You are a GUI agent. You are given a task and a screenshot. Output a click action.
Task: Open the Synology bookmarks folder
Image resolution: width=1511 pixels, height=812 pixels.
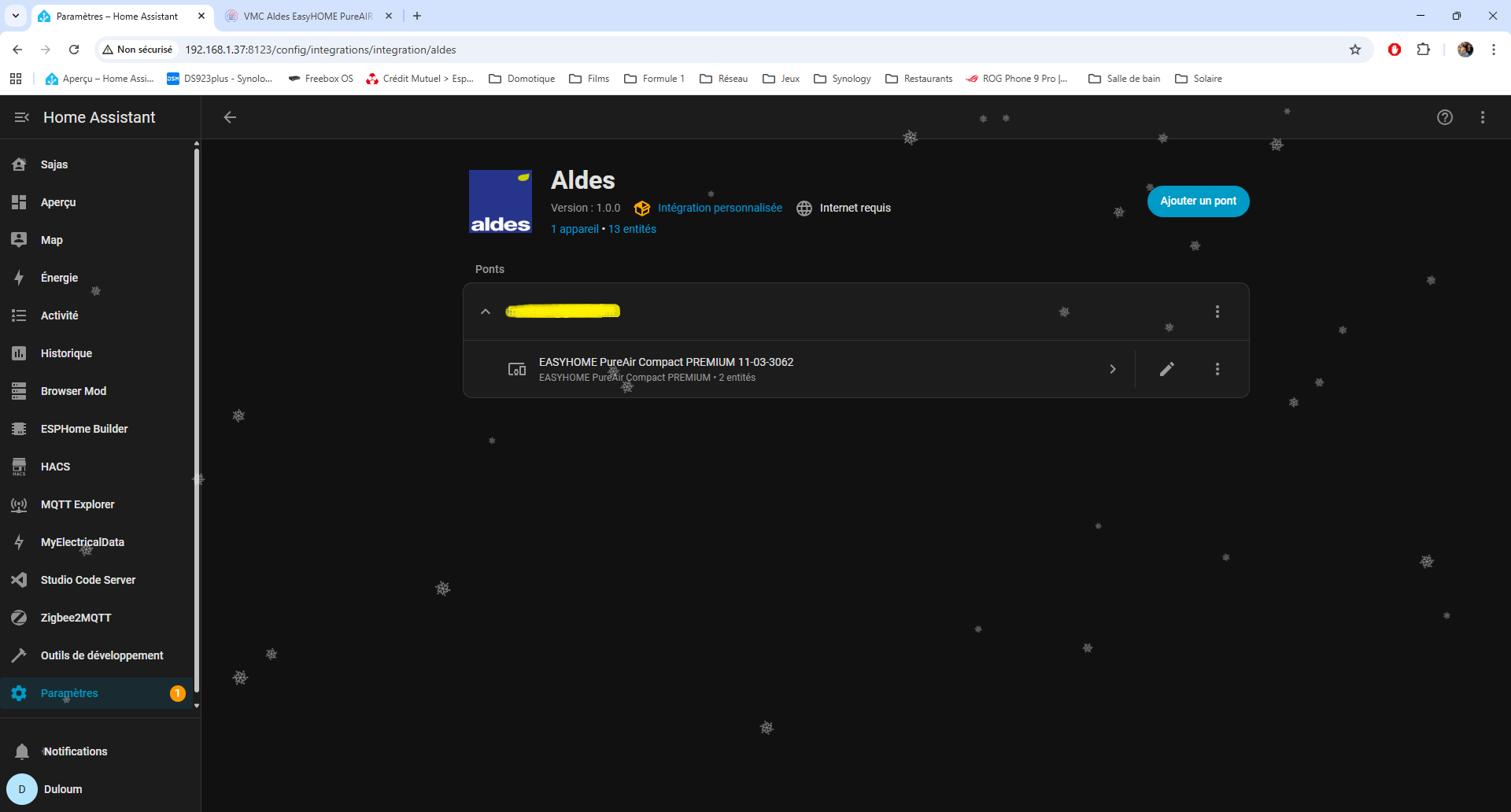pos(842,79)
